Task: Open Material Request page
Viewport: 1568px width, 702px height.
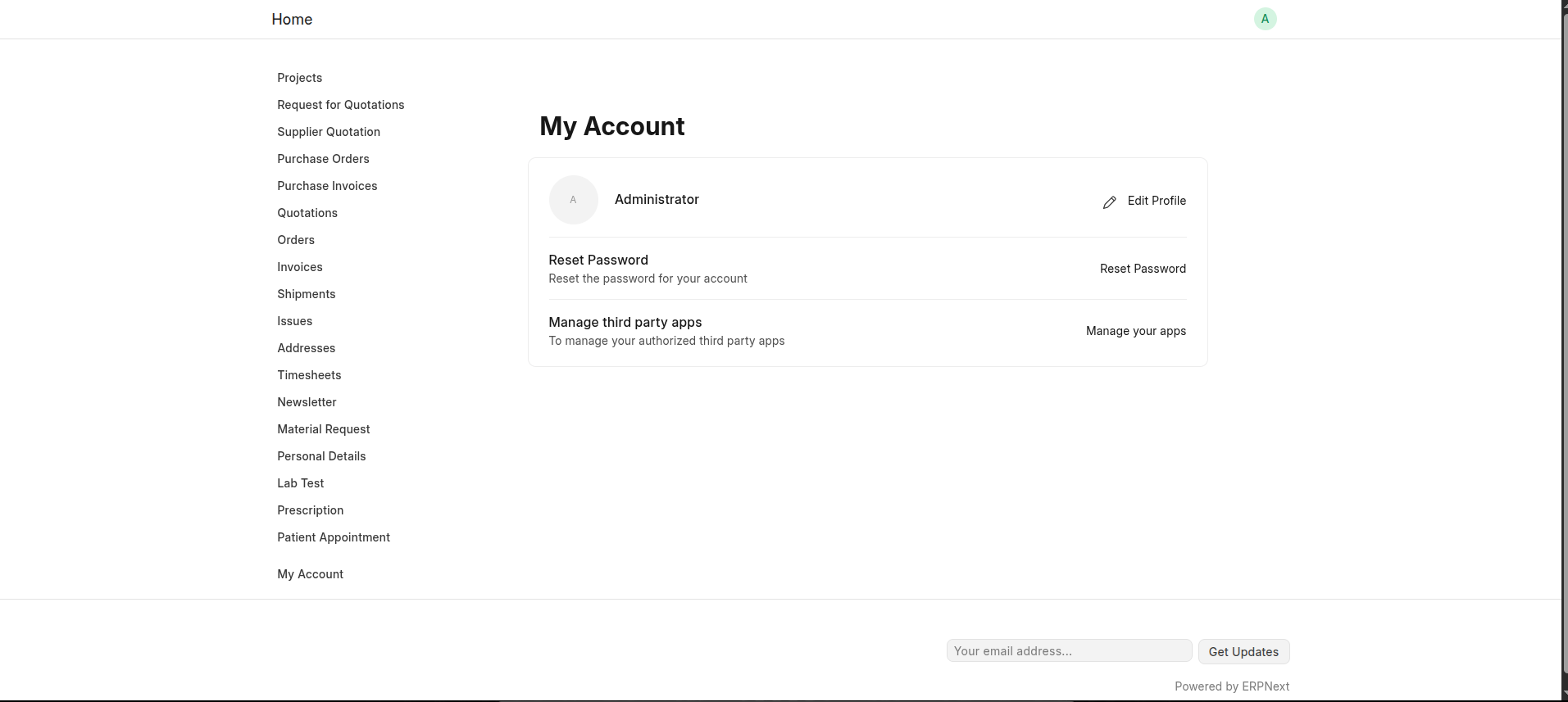Action: [x=323, y=429]
